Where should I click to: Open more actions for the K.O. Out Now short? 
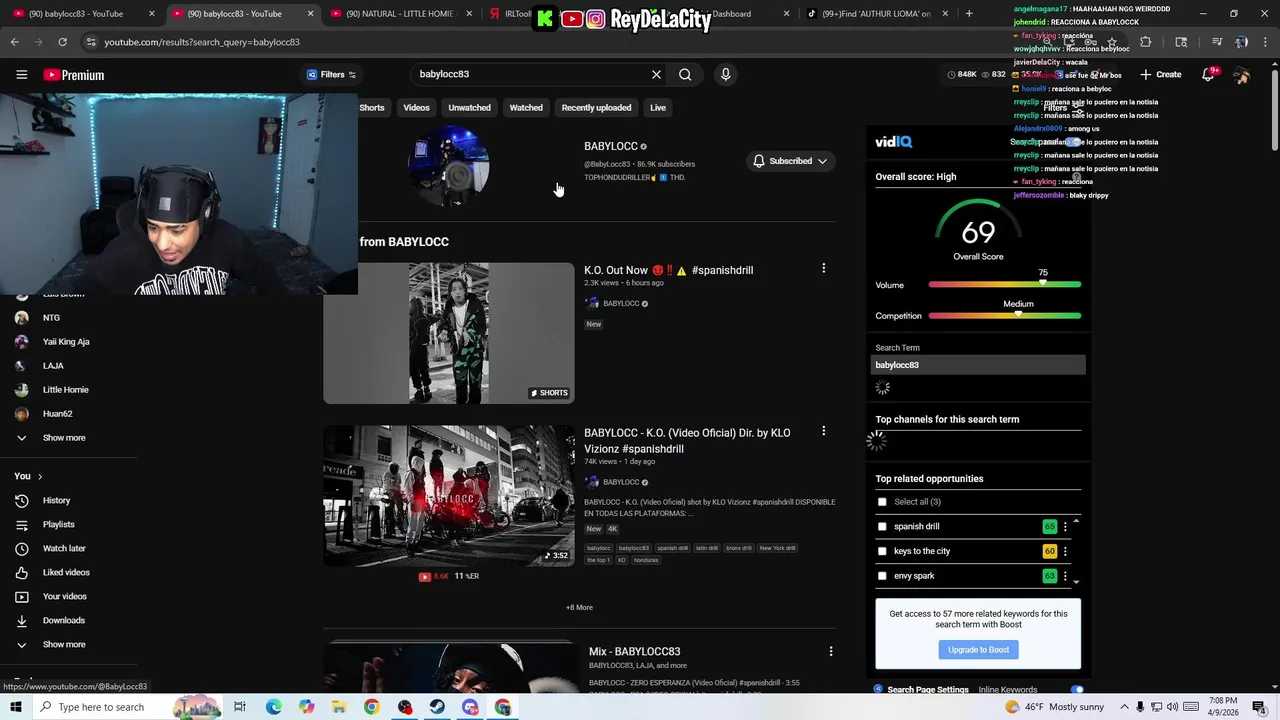(x=823, y=268)
